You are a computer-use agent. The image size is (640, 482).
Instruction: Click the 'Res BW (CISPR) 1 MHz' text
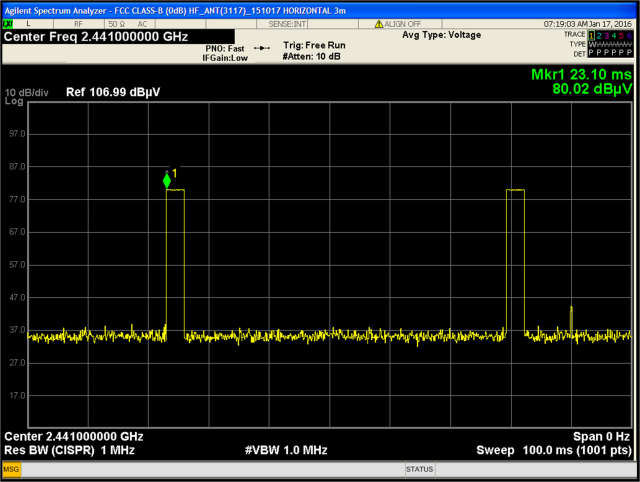pyautogui.click(x=69, y=451)
